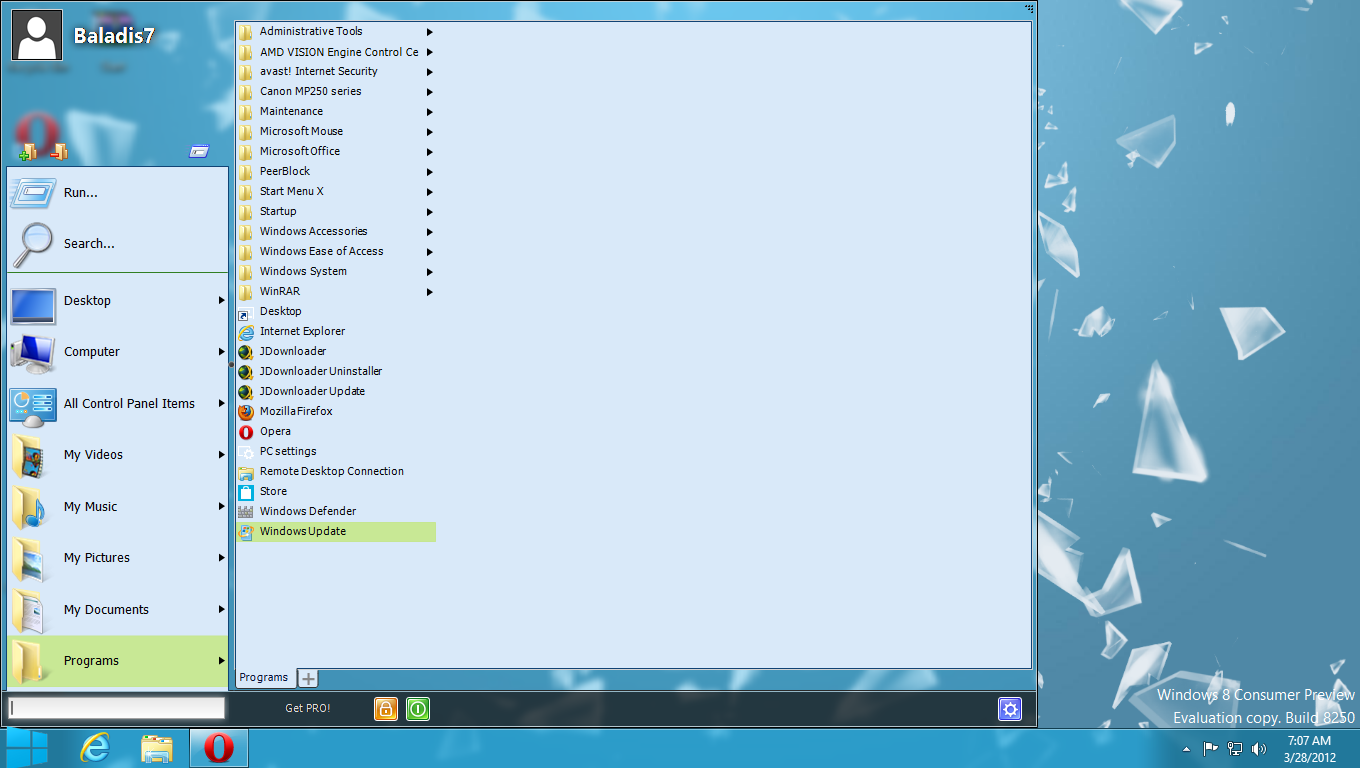The height and width of the screenshot is (768, 1360).
Task: Expand the Windows Accessories folder arrow
Action: (x=430, y=232)
